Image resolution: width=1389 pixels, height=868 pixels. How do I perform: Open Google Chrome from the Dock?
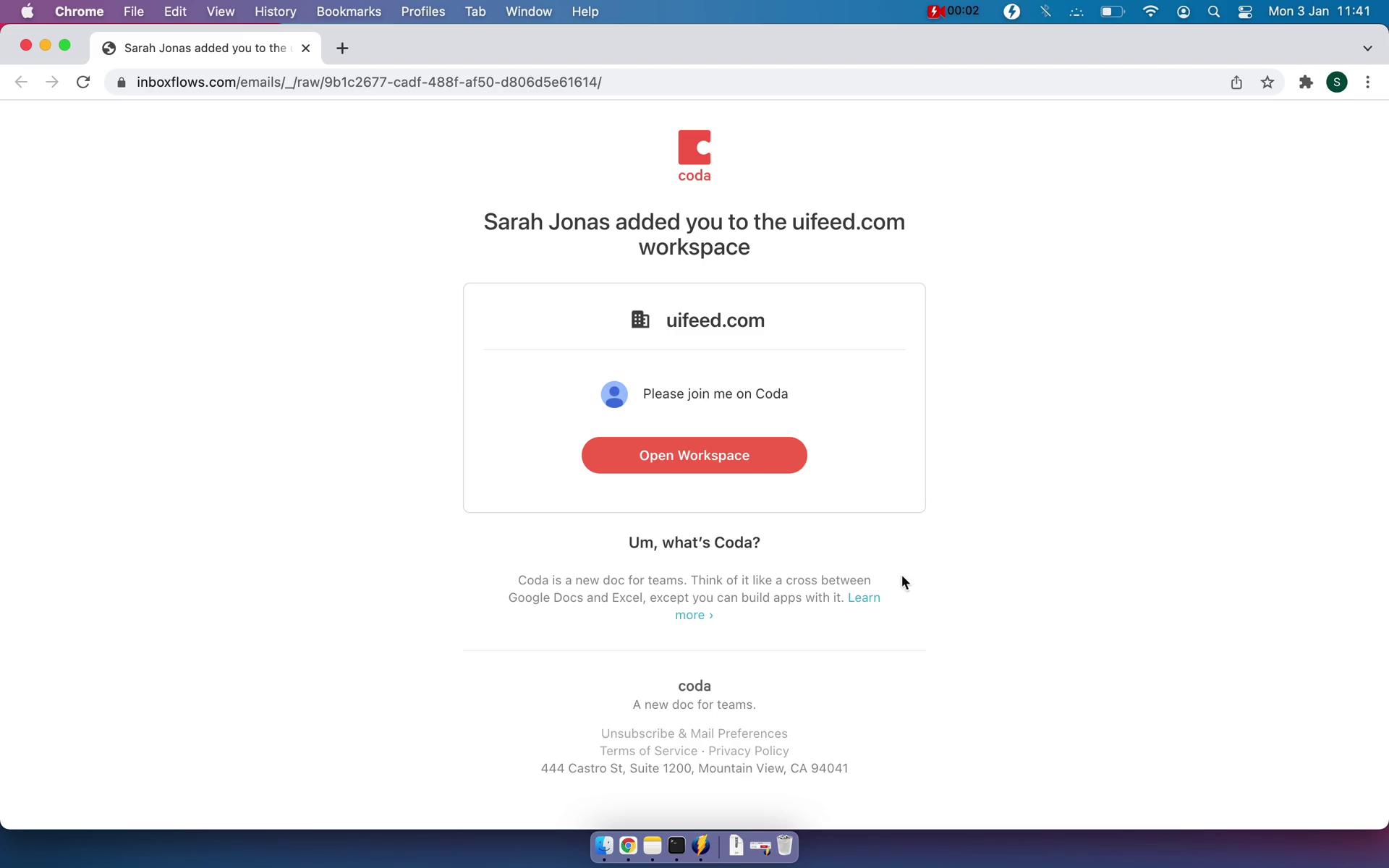(x=628, y=846)
